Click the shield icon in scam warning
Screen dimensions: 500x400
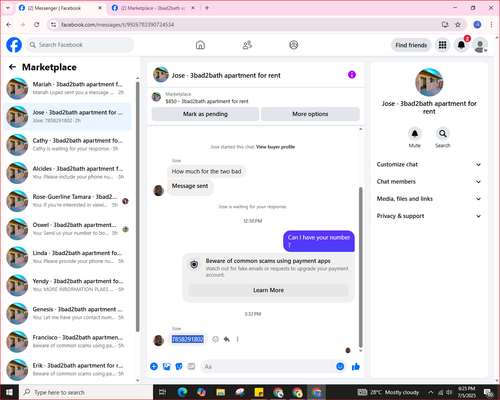coord(194,265)
